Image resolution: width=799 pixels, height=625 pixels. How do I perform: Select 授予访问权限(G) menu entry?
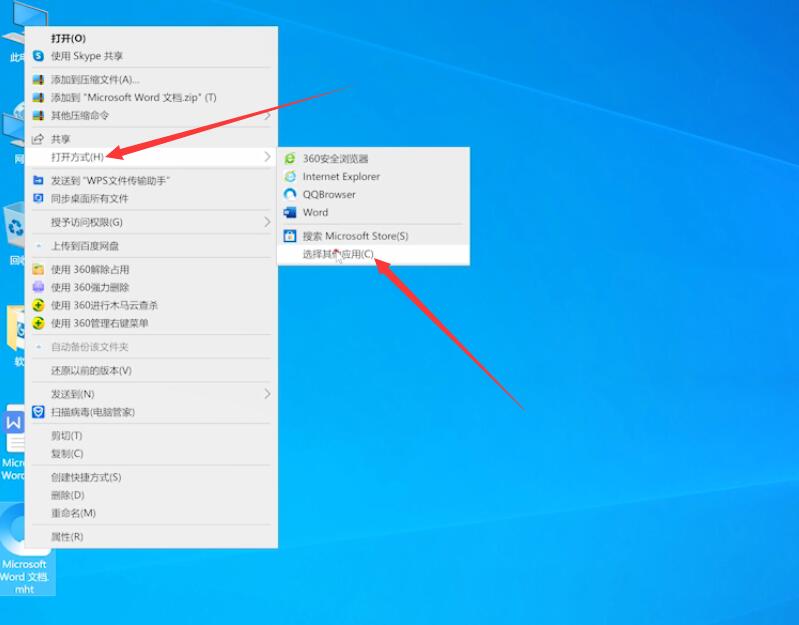[x=151, y=222]
